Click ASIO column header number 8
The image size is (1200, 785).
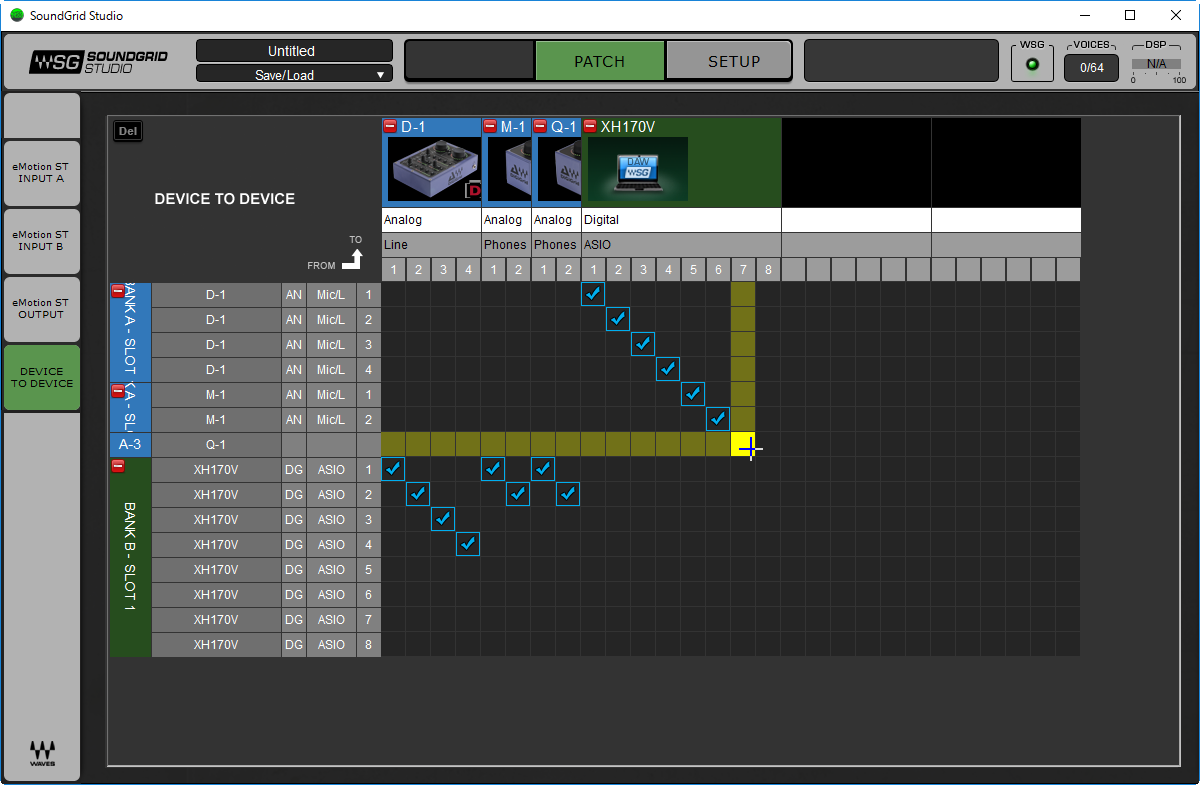768,269
